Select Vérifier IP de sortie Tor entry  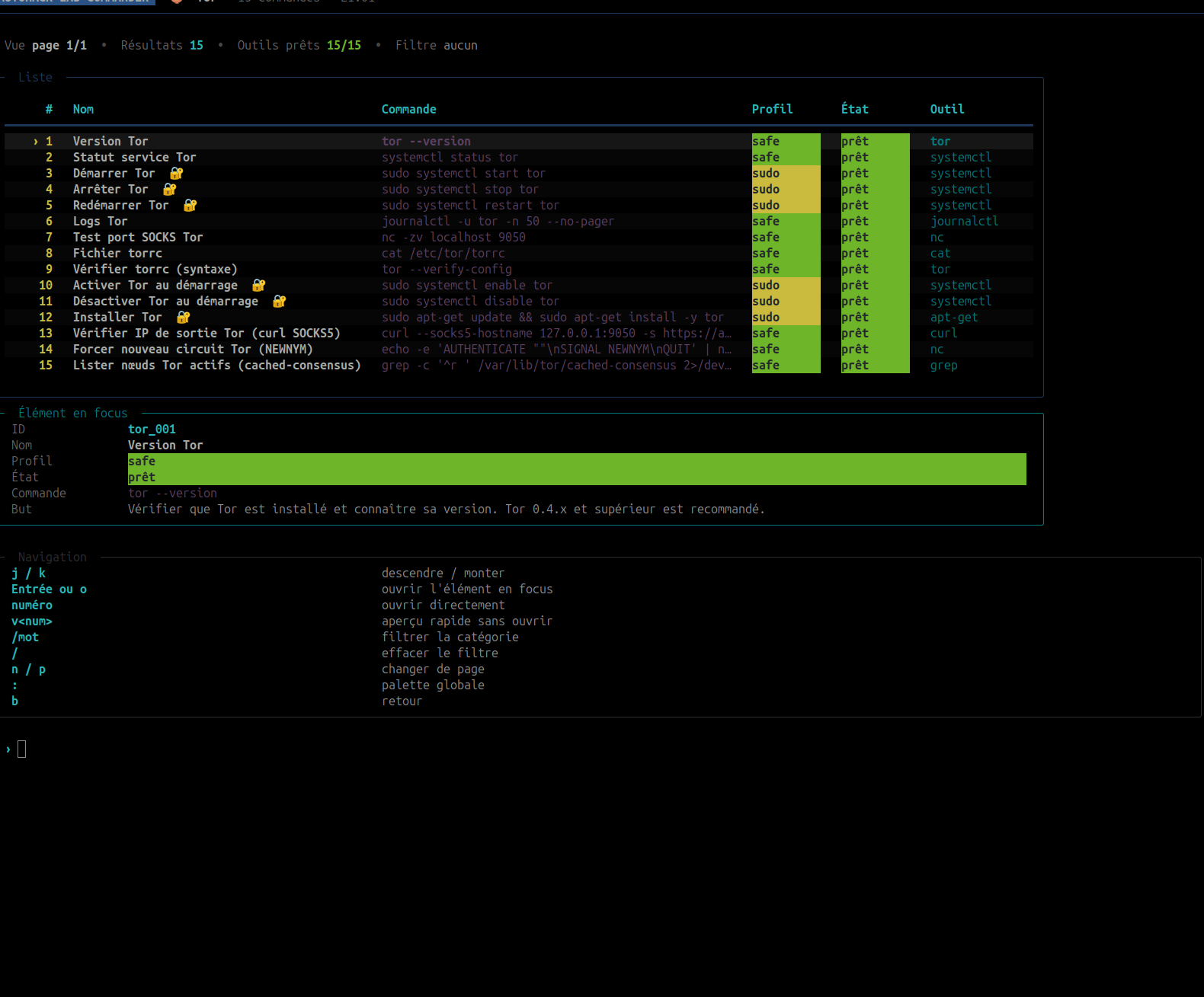coord(519,333)
